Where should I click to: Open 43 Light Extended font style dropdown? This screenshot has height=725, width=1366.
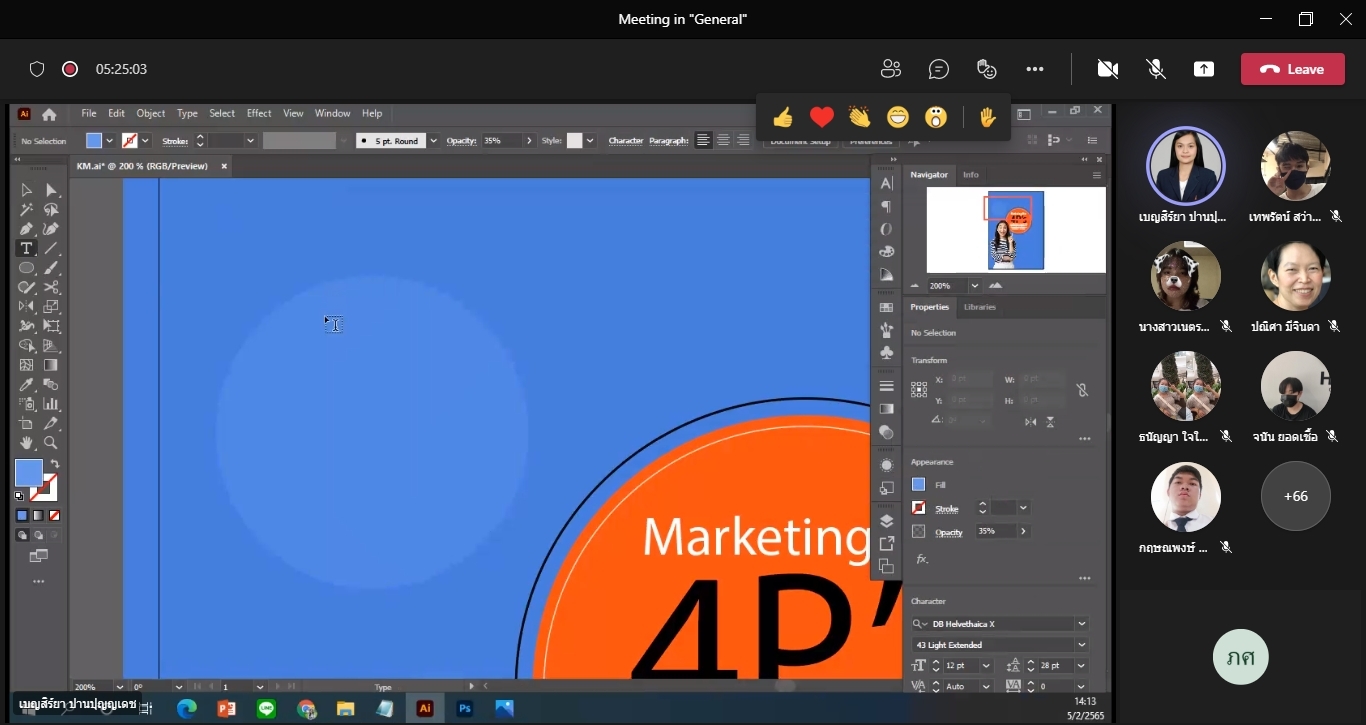(1081, 645)
